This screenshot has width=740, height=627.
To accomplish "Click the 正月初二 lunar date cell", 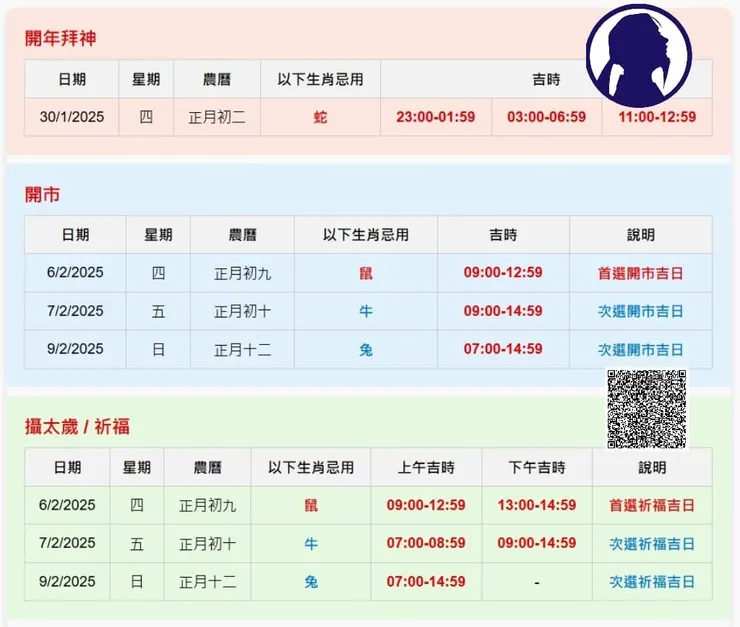I will pyautogui.click(x=217, y=117).
